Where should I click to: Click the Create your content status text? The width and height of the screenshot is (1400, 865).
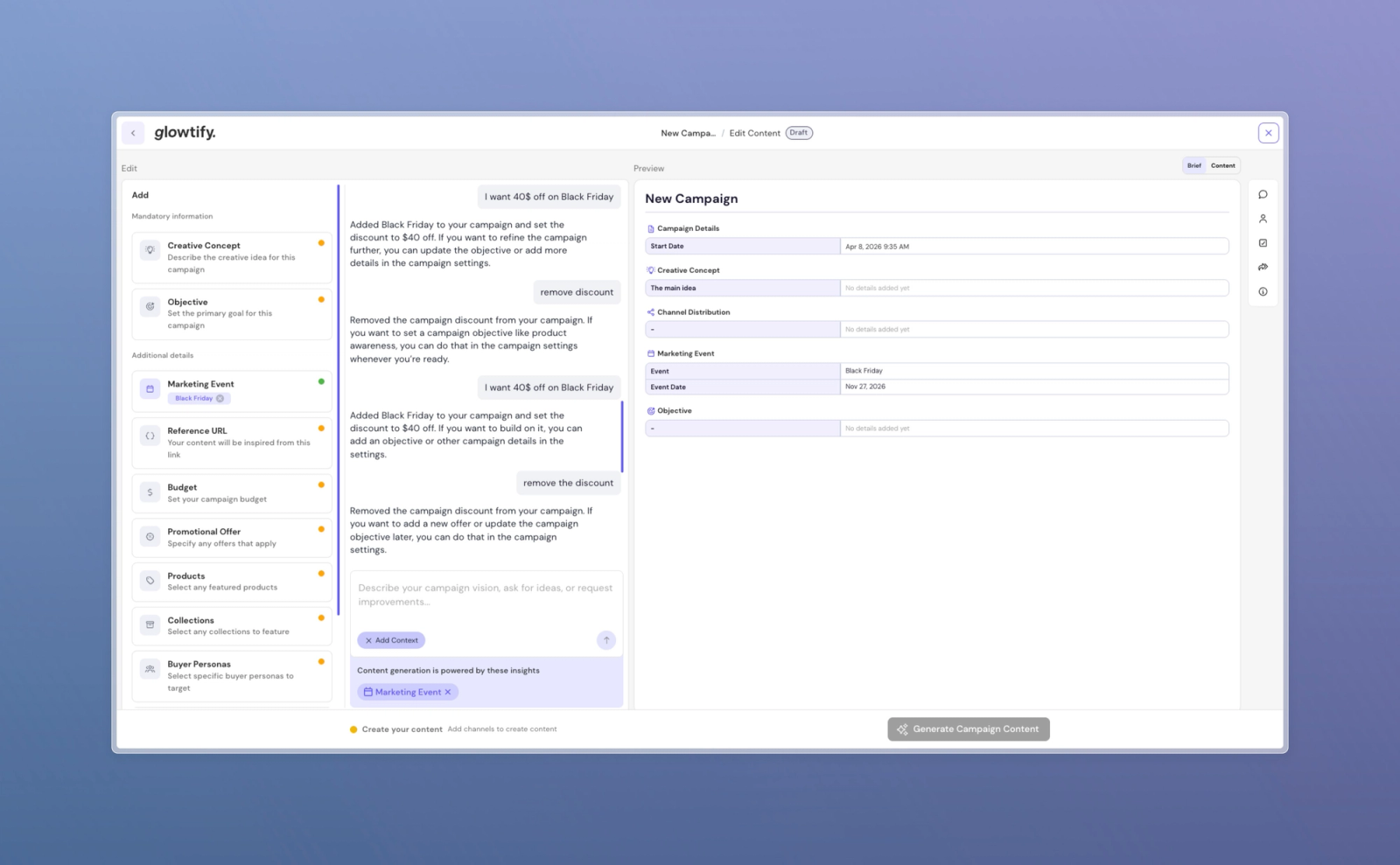(402, 729)
